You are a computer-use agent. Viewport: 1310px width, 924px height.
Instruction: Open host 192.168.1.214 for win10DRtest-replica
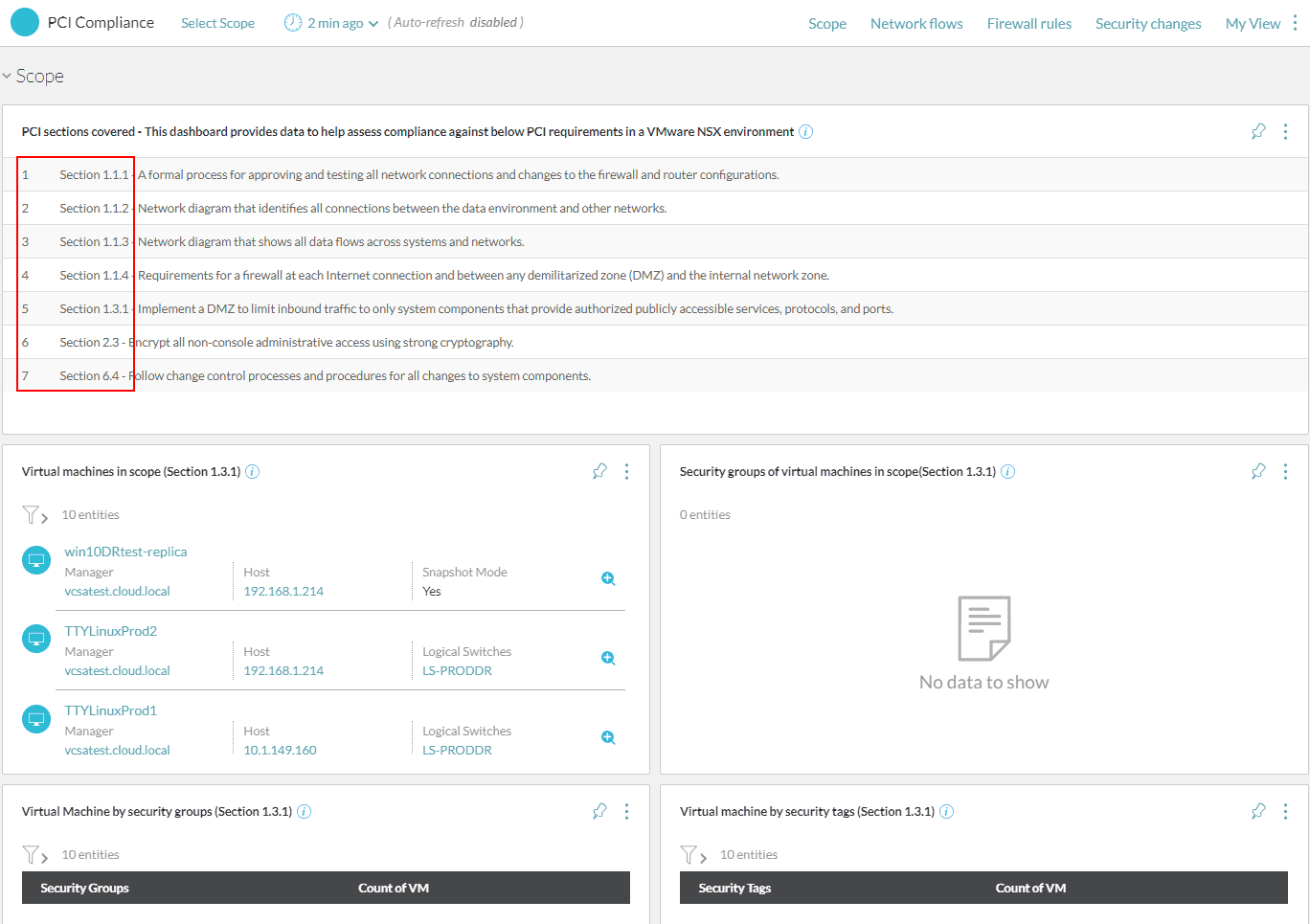[x=283, y=592]
